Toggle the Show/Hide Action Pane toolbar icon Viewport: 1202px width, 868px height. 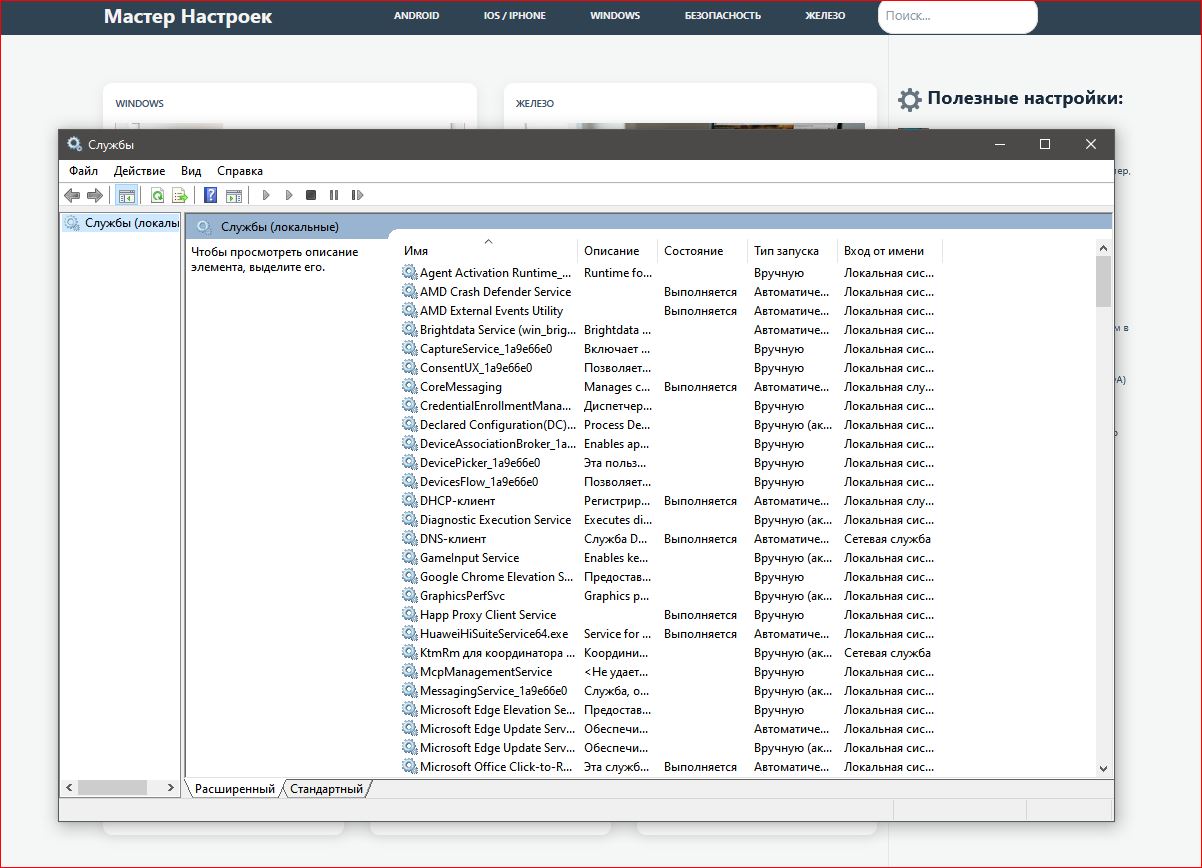click(233, 195)
